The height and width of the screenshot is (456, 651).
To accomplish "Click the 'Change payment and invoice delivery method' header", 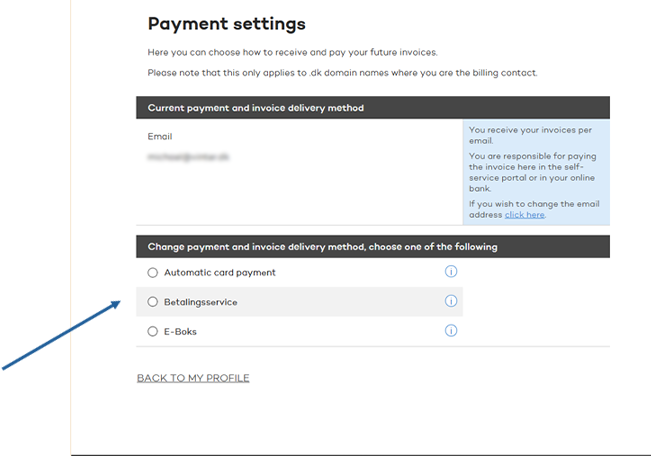I will pyautogui.click(x=373, y=247).
